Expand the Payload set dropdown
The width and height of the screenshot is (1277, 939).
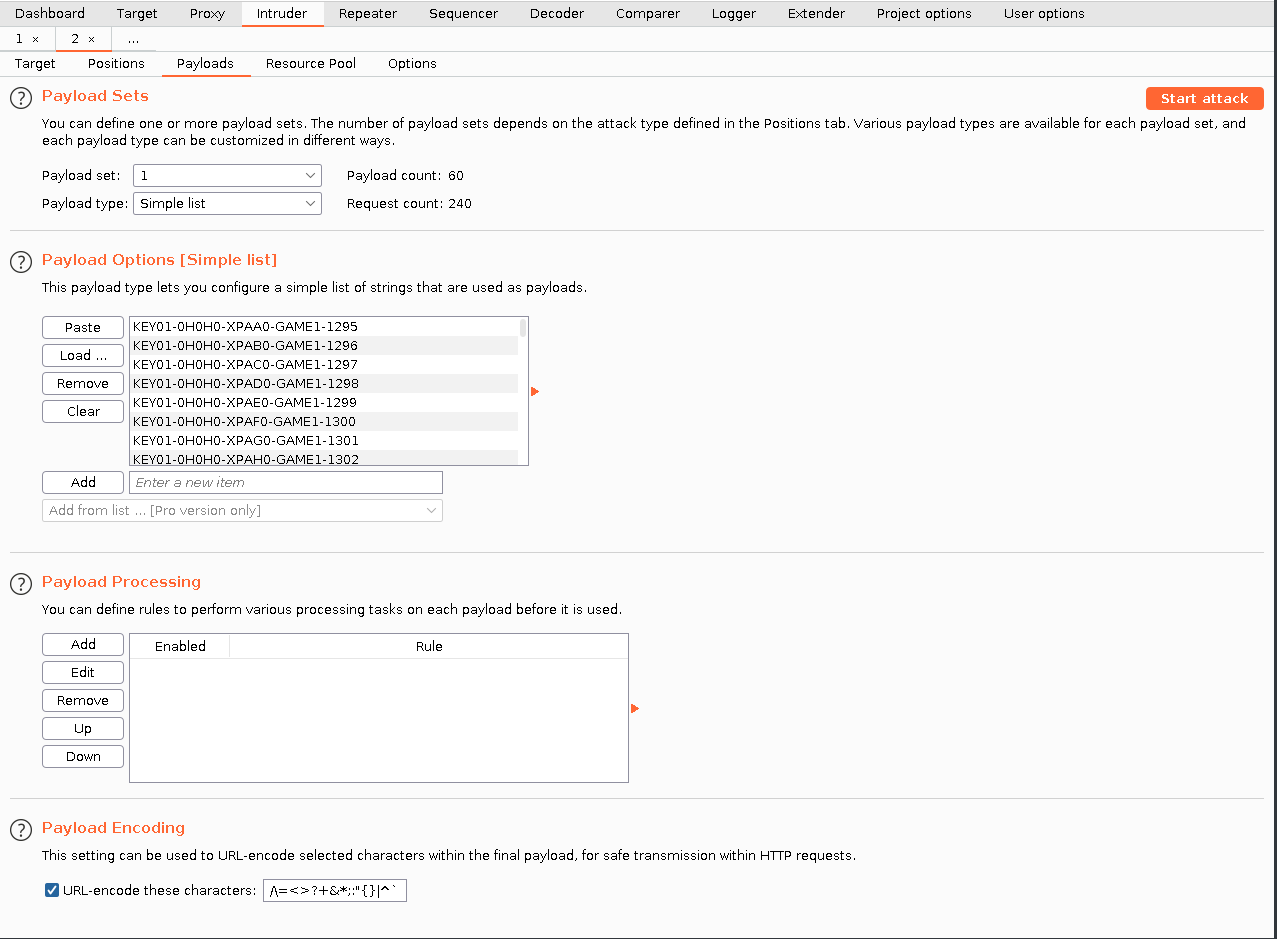coord(227,176)
